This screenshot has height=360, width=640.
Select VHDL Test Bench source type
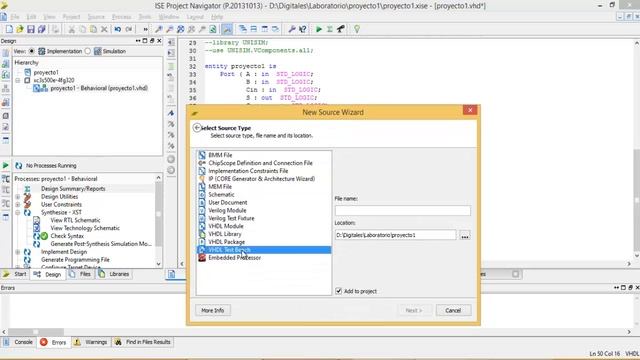point(264,250)
